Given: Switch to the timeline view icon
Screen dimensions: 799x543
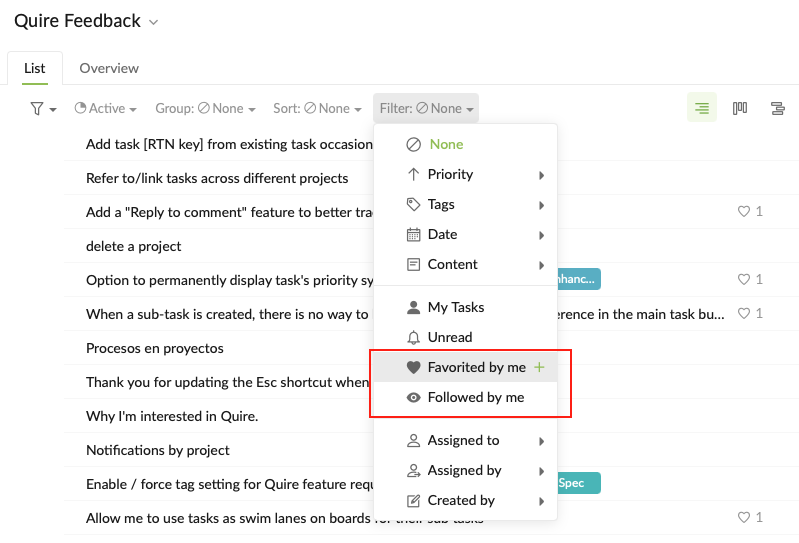Looking at the screenshot, I should point(778,108).
